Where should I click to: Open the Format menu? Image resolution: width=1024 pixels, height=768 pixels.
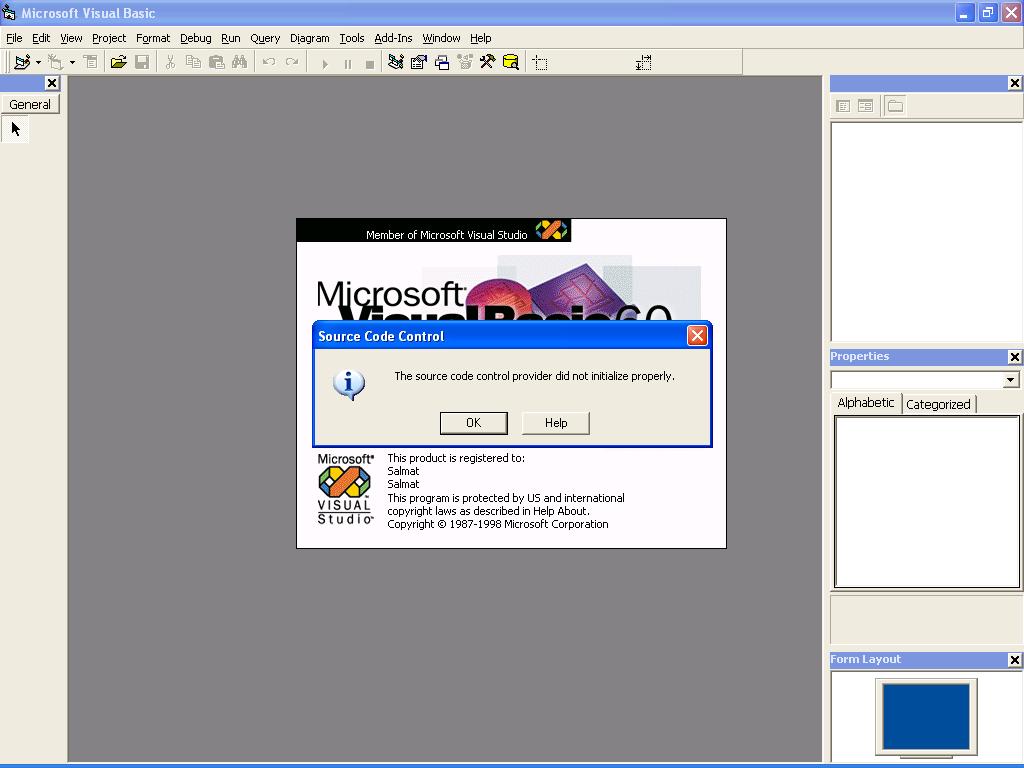click(x=153, y=38)
